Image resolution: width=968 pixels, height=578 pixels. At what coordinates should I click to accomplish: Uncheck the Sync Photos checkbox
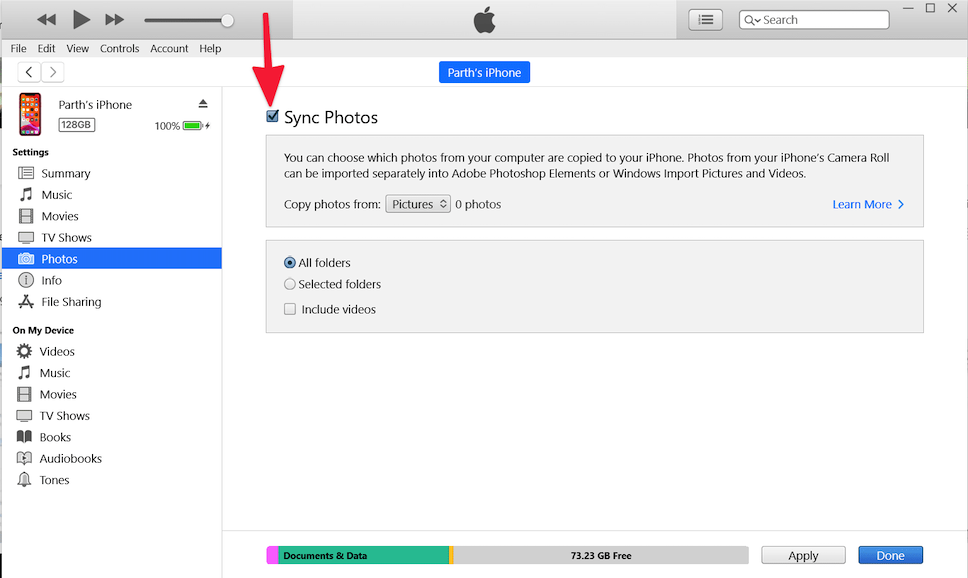point(273,117)
